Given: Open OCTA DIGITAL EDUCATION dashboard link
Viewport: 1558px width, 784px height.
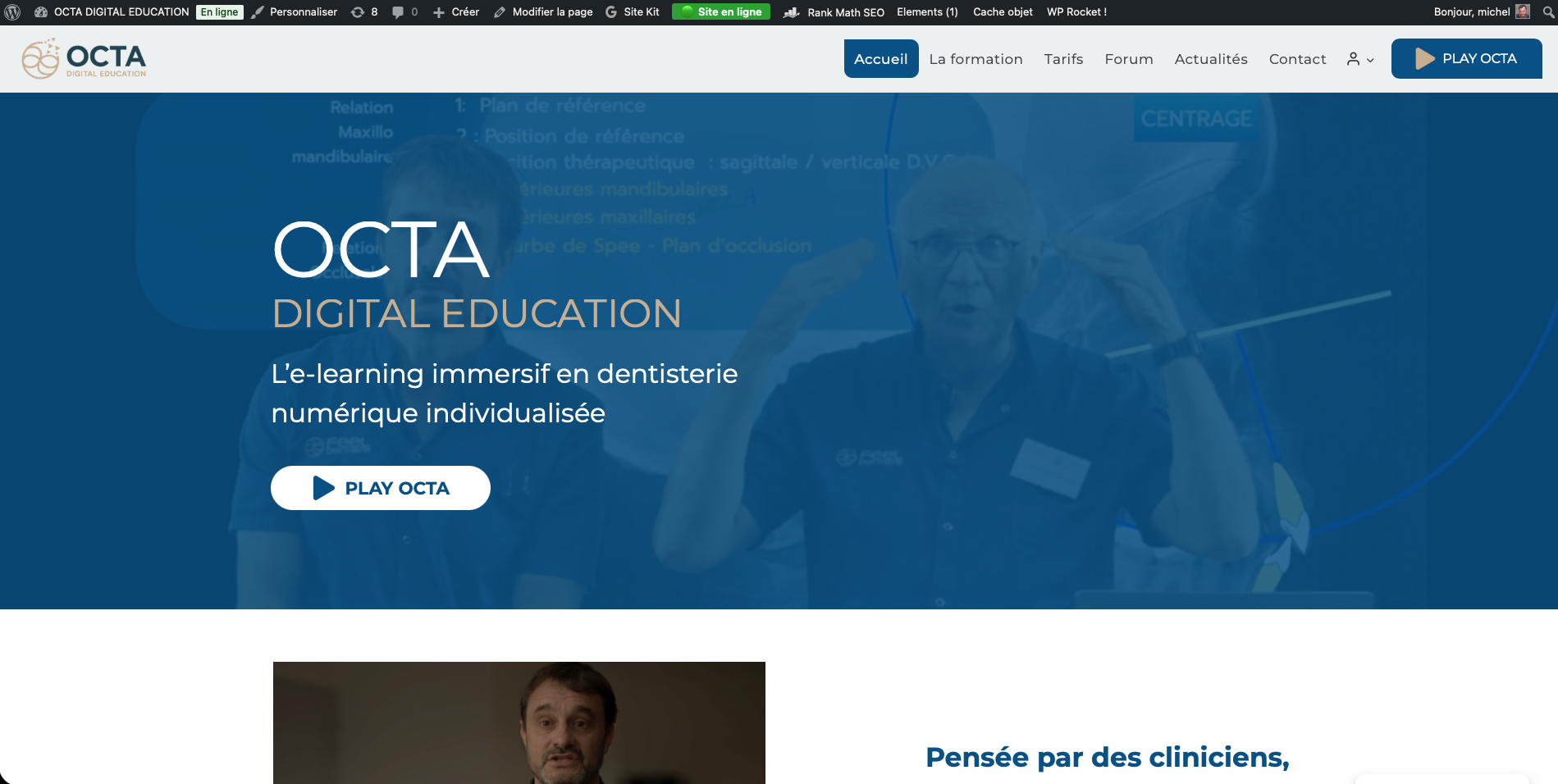Looking at the screenshot, I should (112, 12).
